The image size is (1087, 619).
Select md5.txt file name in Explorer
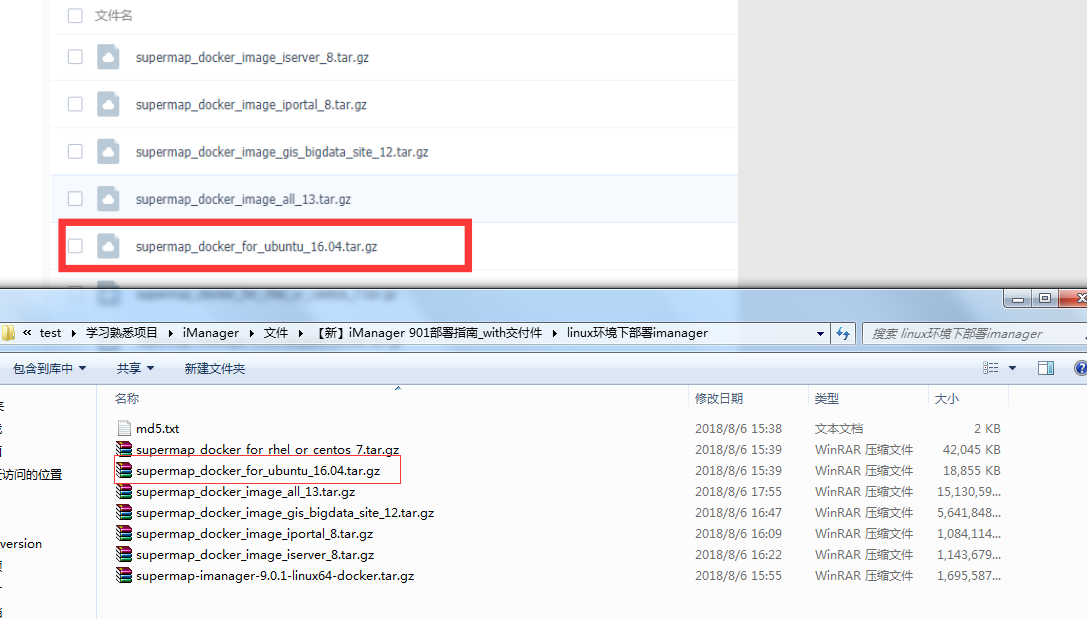pyautogui.click(x=157, y=428)
